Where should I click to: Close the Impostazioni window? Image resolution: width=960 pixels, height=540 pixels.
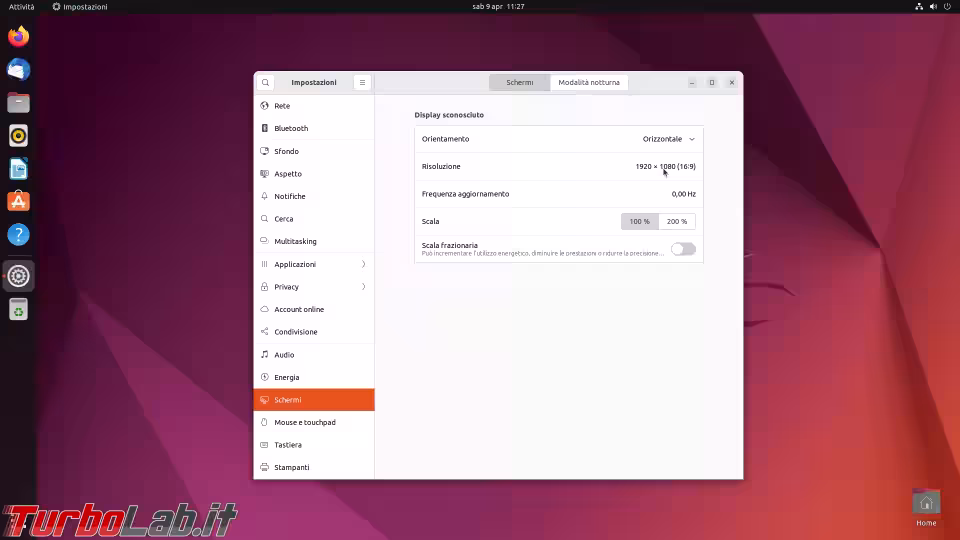coord(732,83)
